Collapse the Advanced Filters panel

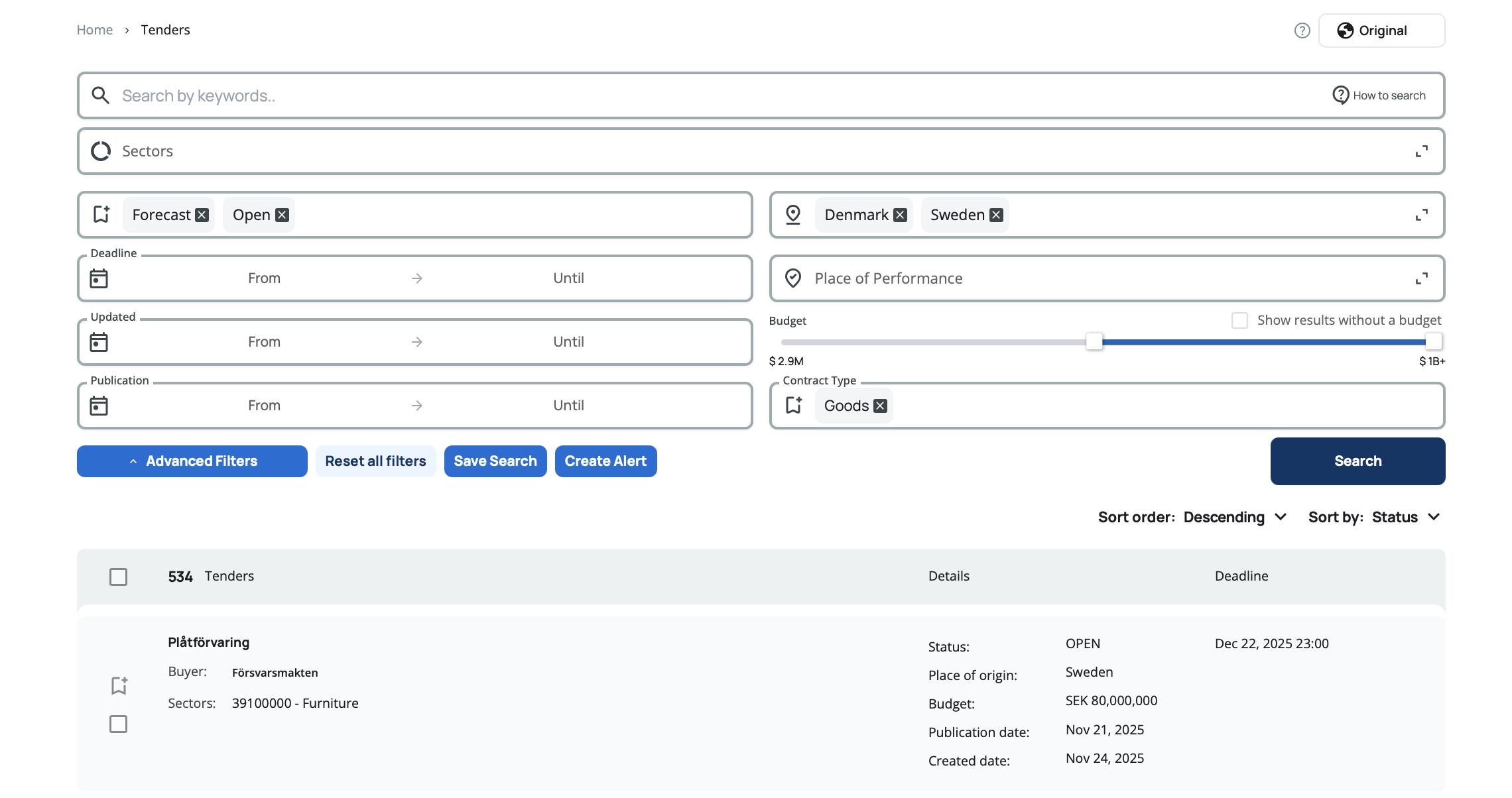point(192,461)
